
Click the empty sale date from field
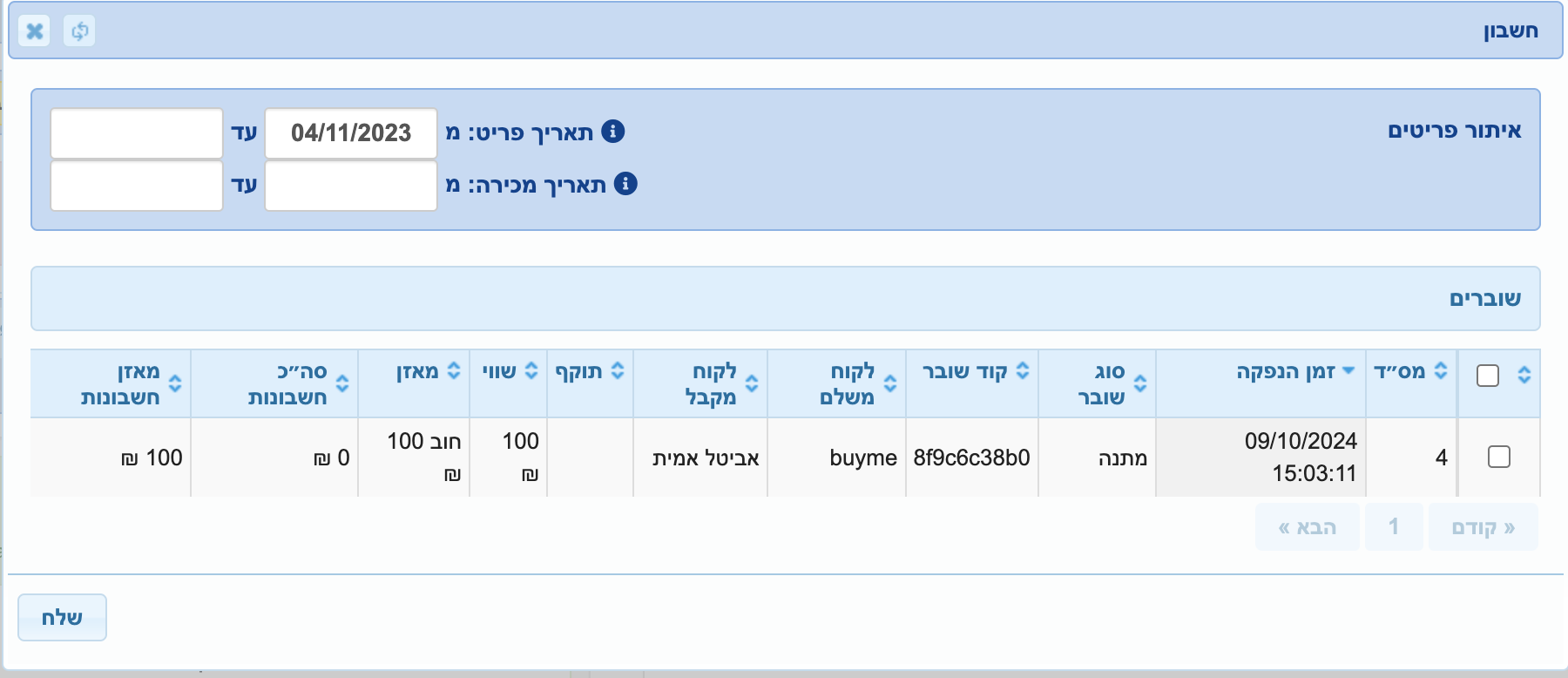(351, 186)
